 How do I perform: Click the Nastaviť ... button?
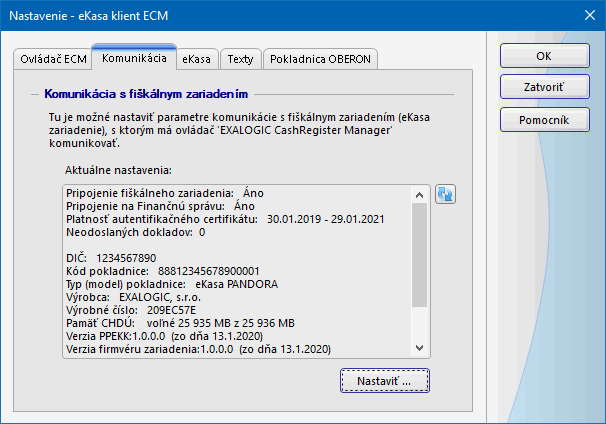click(x=384, y=381)
